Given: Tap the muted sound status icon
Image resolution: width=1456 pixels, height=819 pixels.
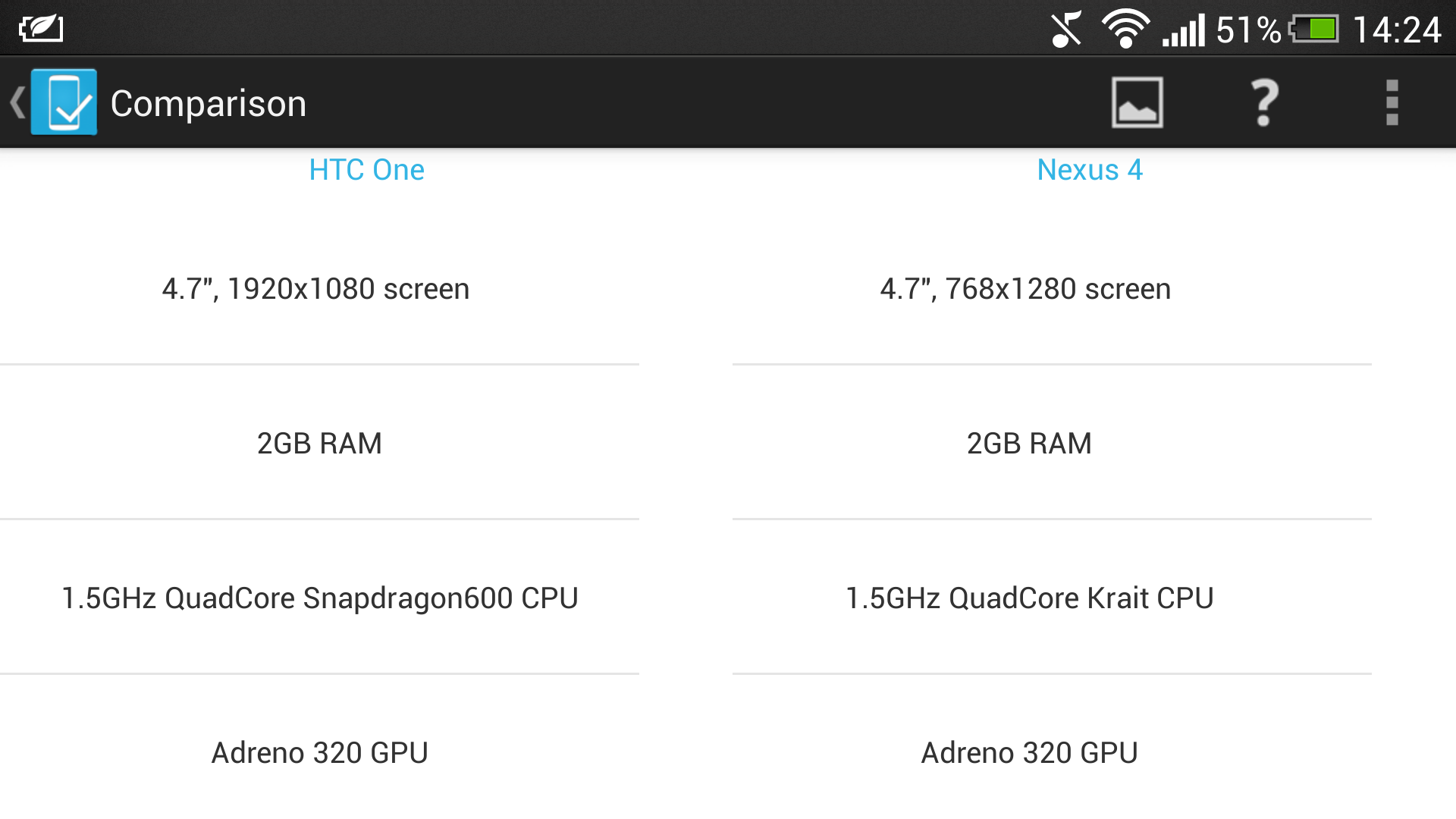Looking at the screenshot, I should [x=1066, y=30].
